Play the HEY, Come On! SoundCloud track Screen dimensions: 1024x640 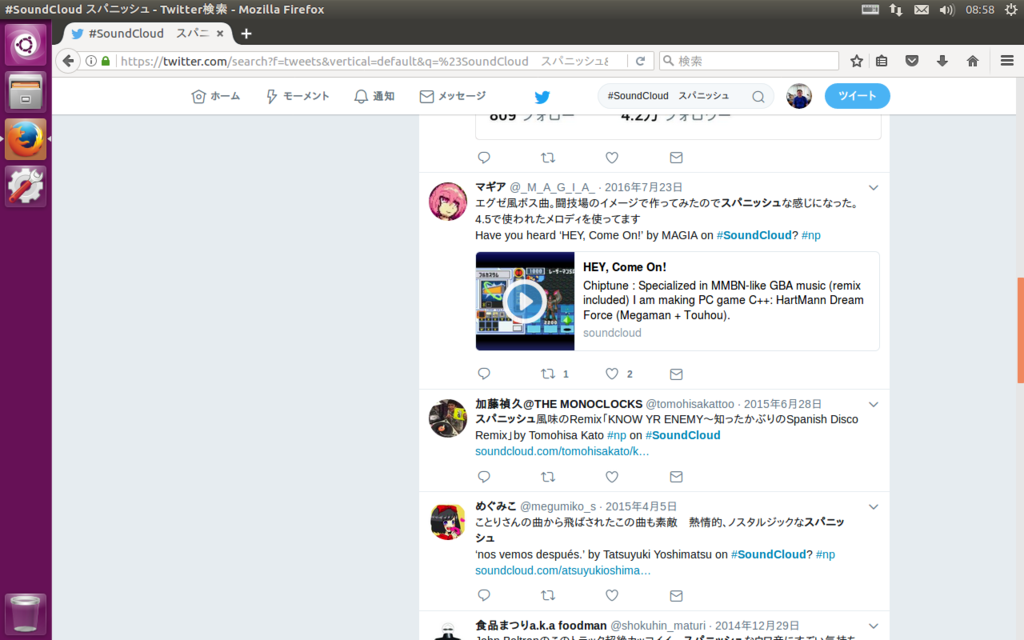[x=524, y=301]
